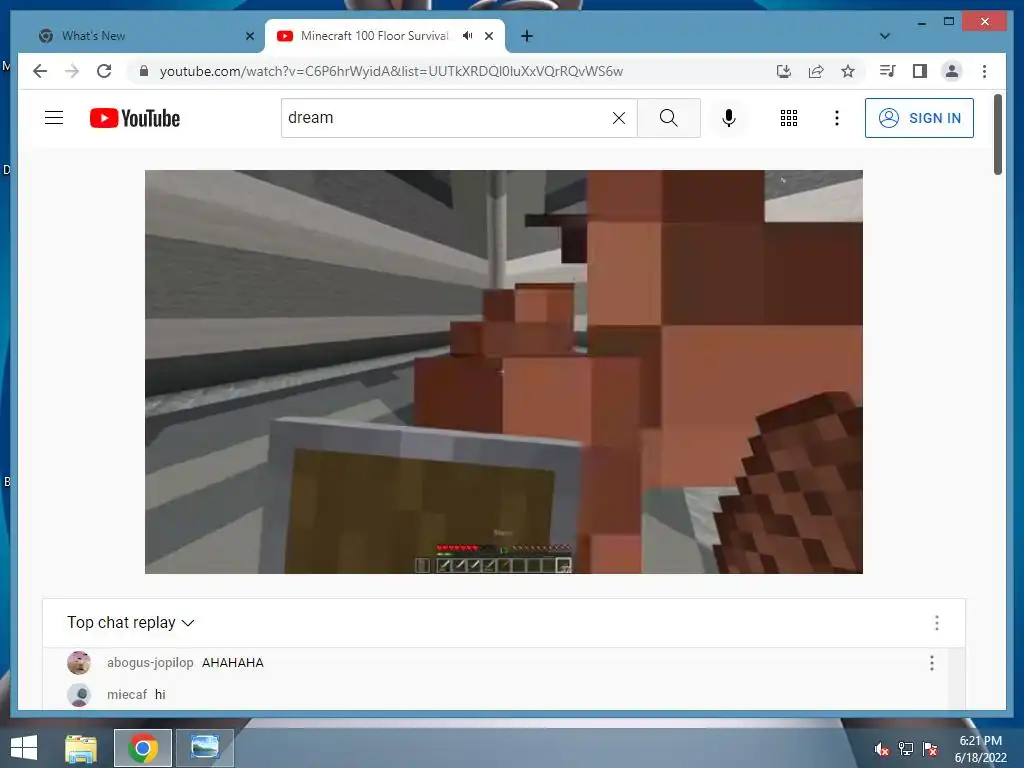Screen dimensions: 1024x768
Task: Open the Windows Start menu
Action: coord(24,748)
